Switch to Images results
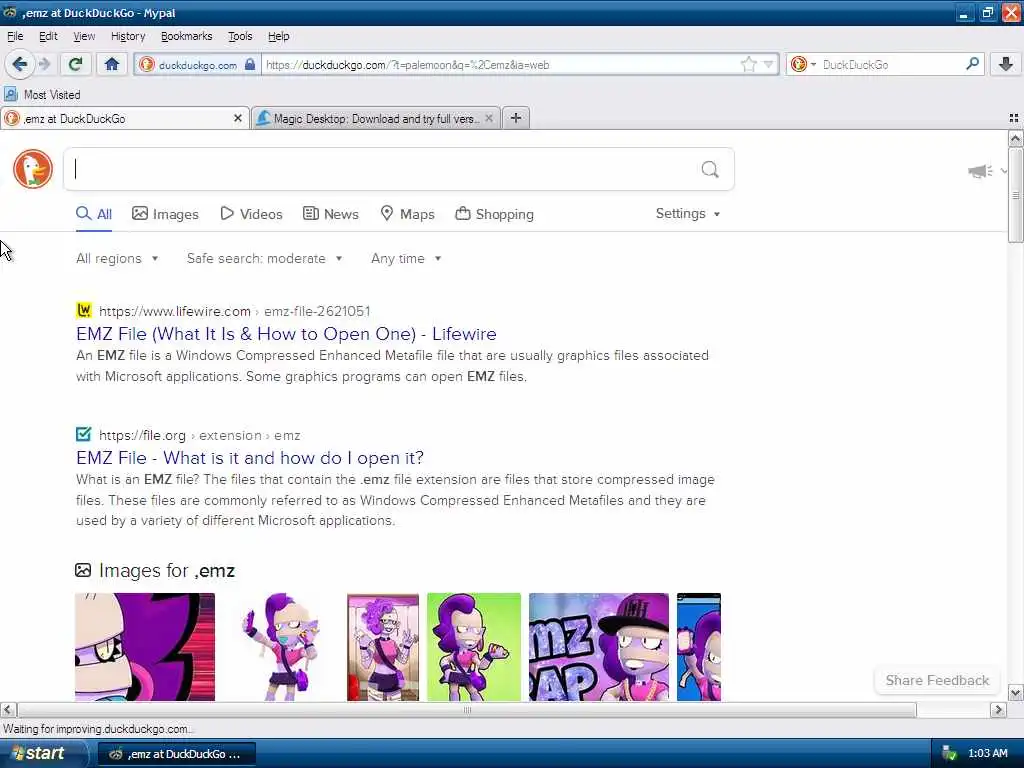The image size is (1024, 768). [165, 214]
